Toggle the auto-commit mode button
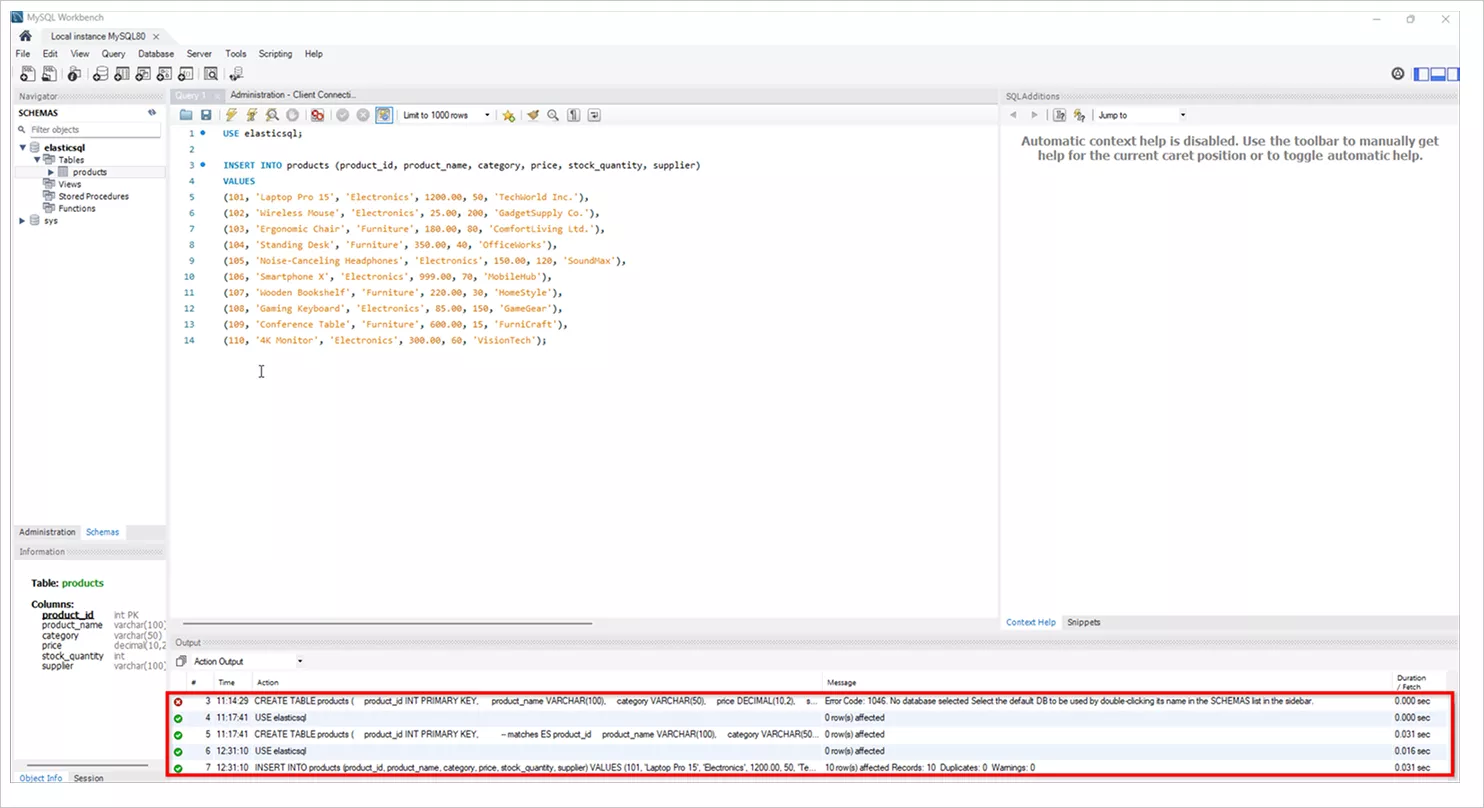 pyautogui.click(x=384, y=115)
